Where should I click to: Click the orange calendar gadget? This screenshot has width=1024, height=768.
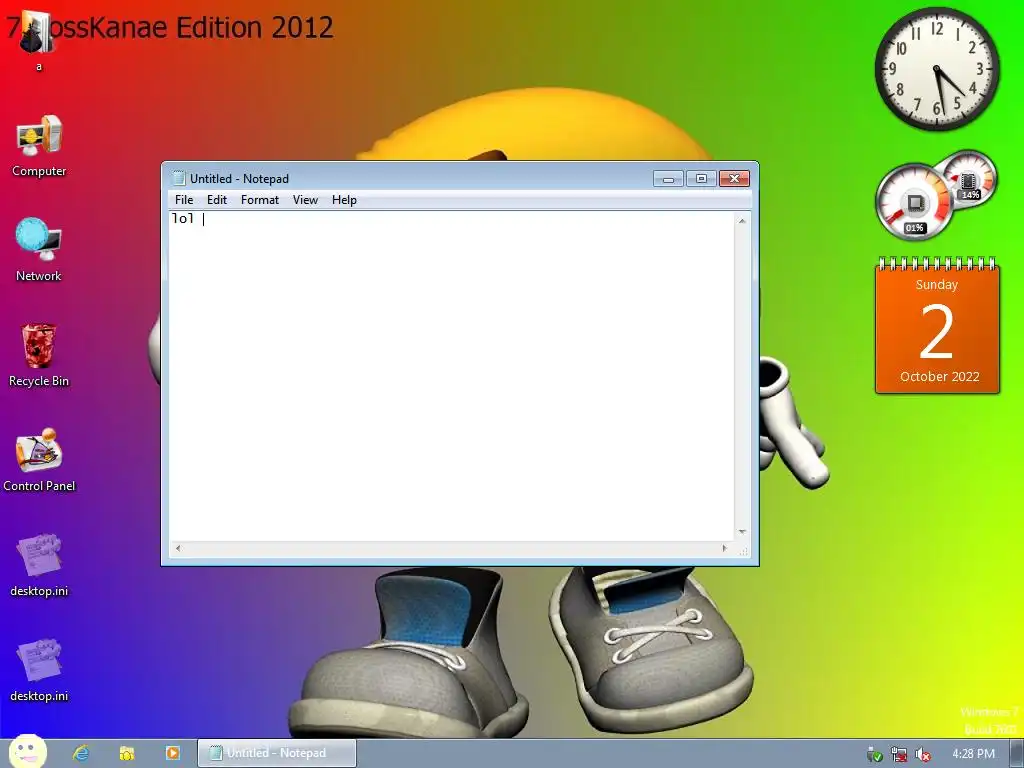click(937, 325)
